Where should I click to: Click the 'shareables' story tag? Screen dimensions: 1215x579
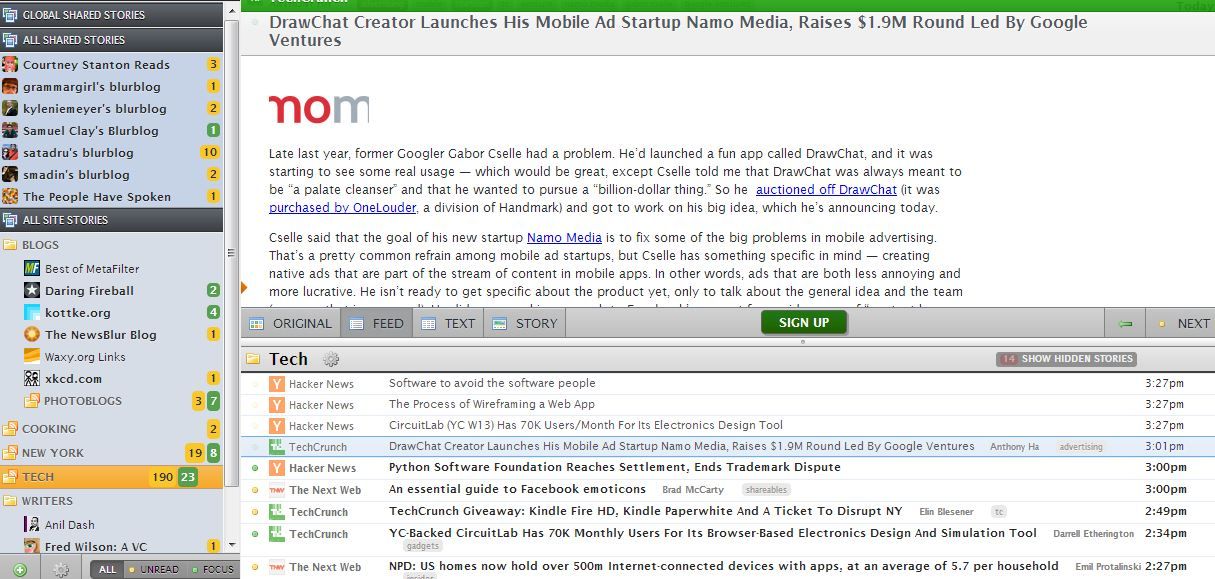tap(766, 490)
